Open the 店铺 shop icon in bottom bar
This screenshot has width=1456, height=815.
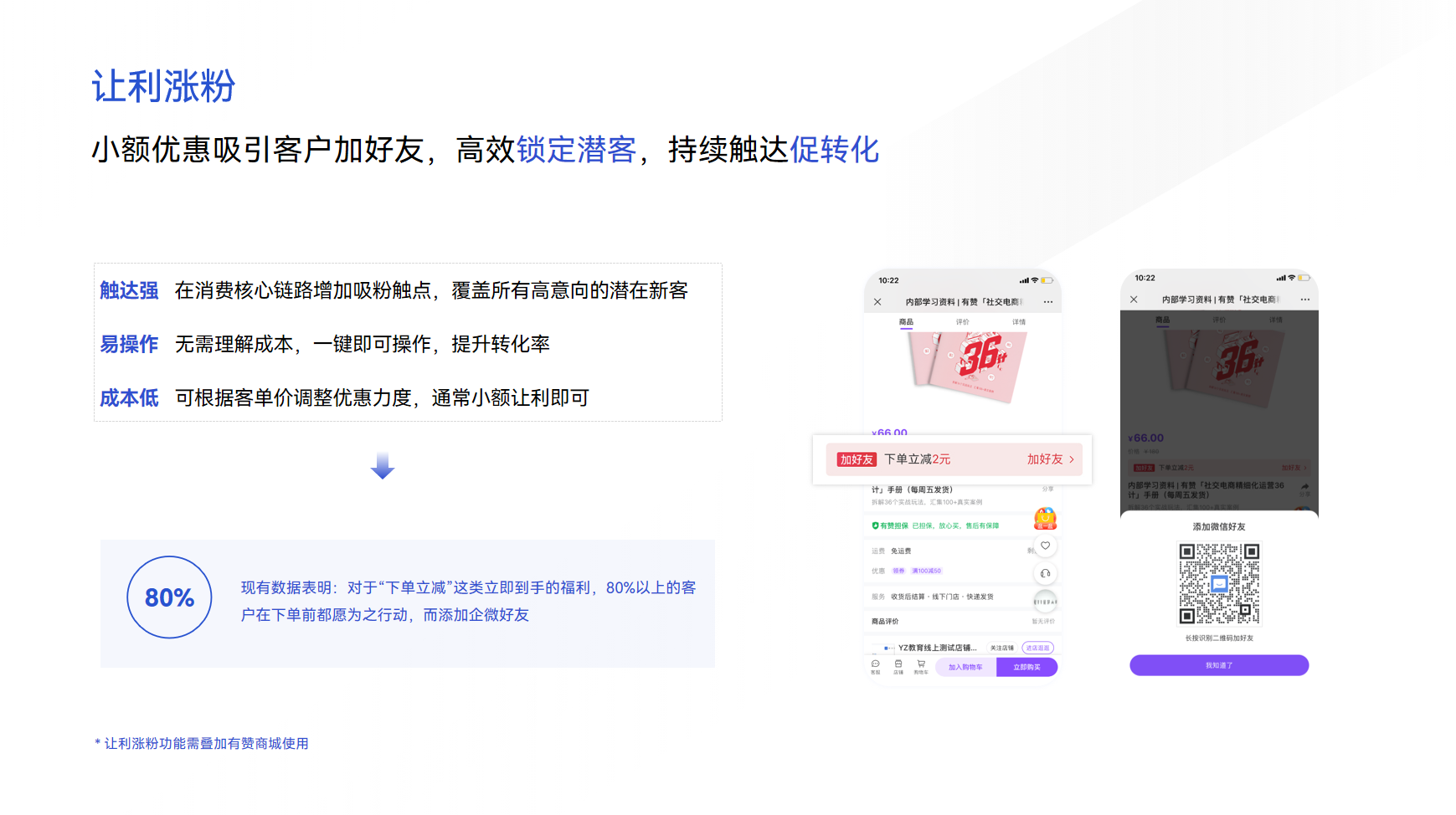click(x=898, y=666)
